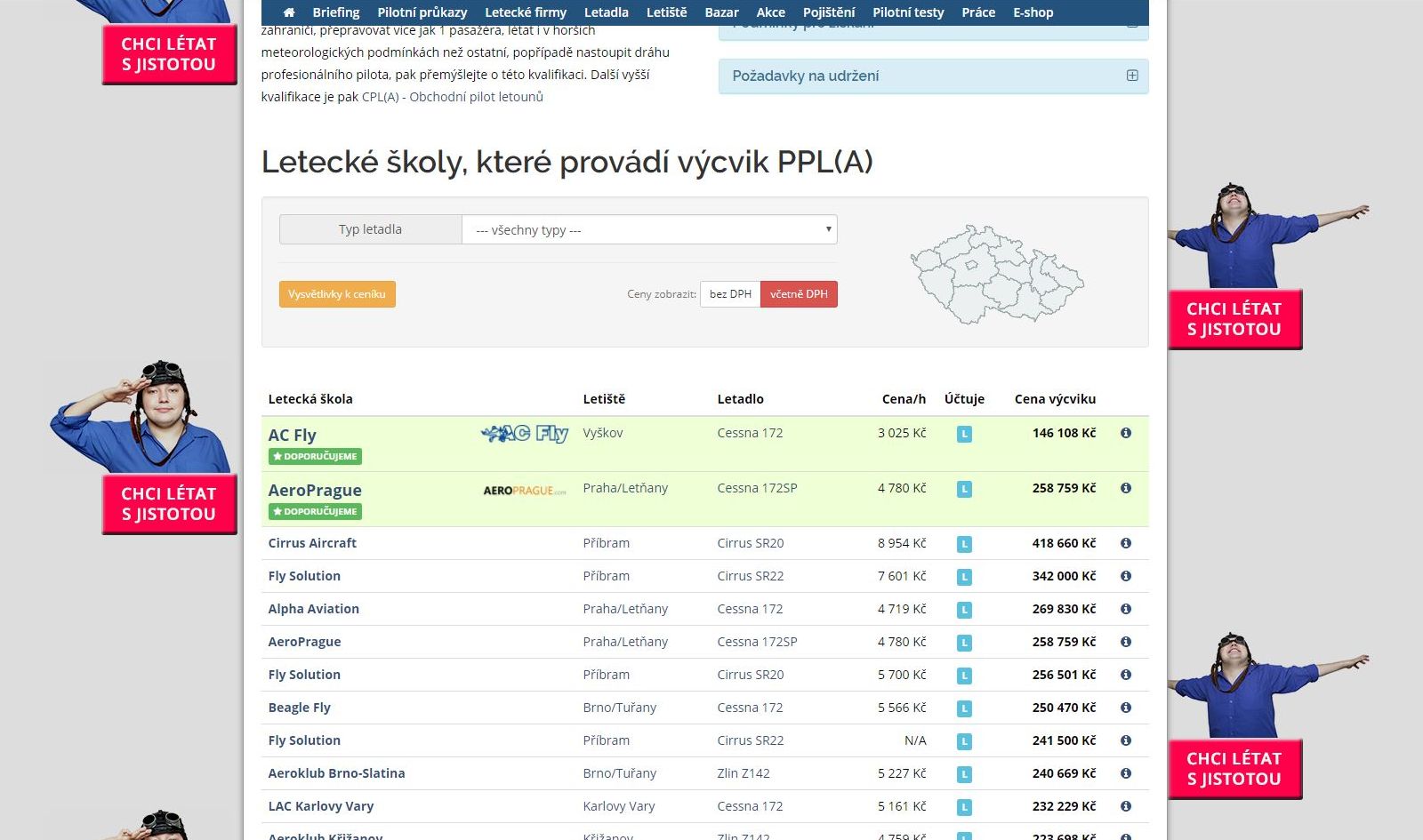Expand Požadavky na udržení section
The image size is (1423, 840).
coord(933,76)
